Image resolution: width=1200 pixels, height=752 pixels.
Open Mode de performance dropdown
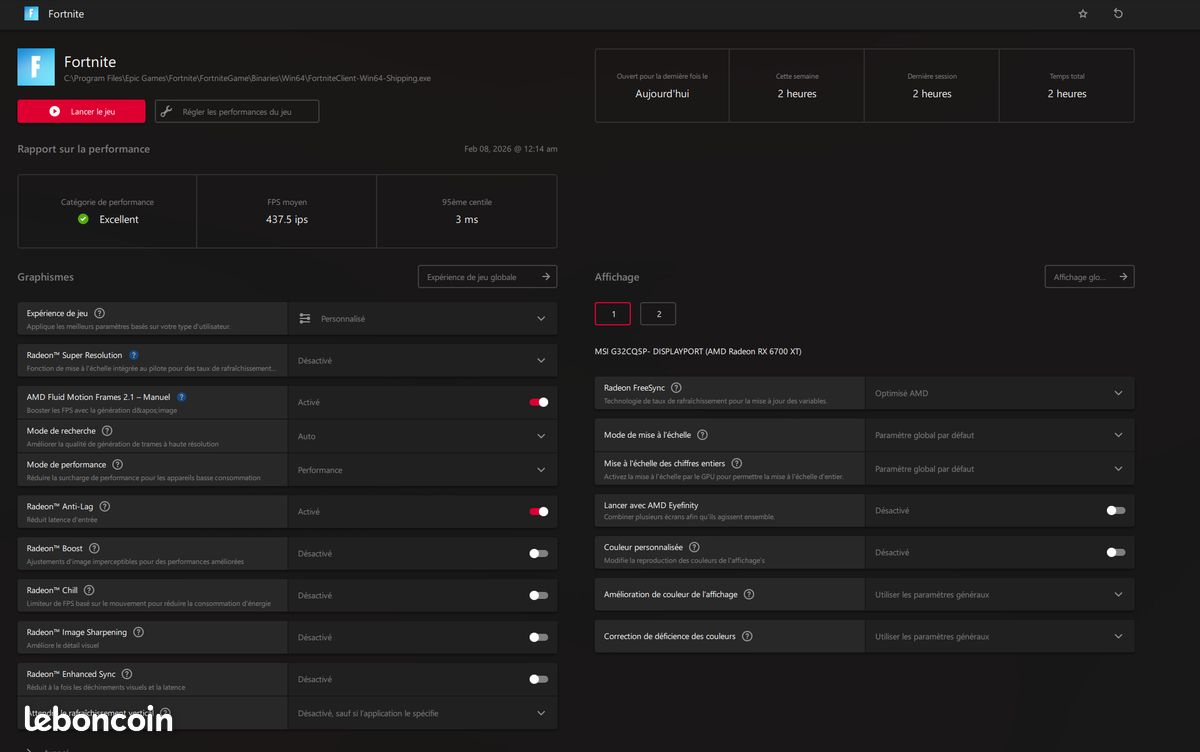click(422, 470)
